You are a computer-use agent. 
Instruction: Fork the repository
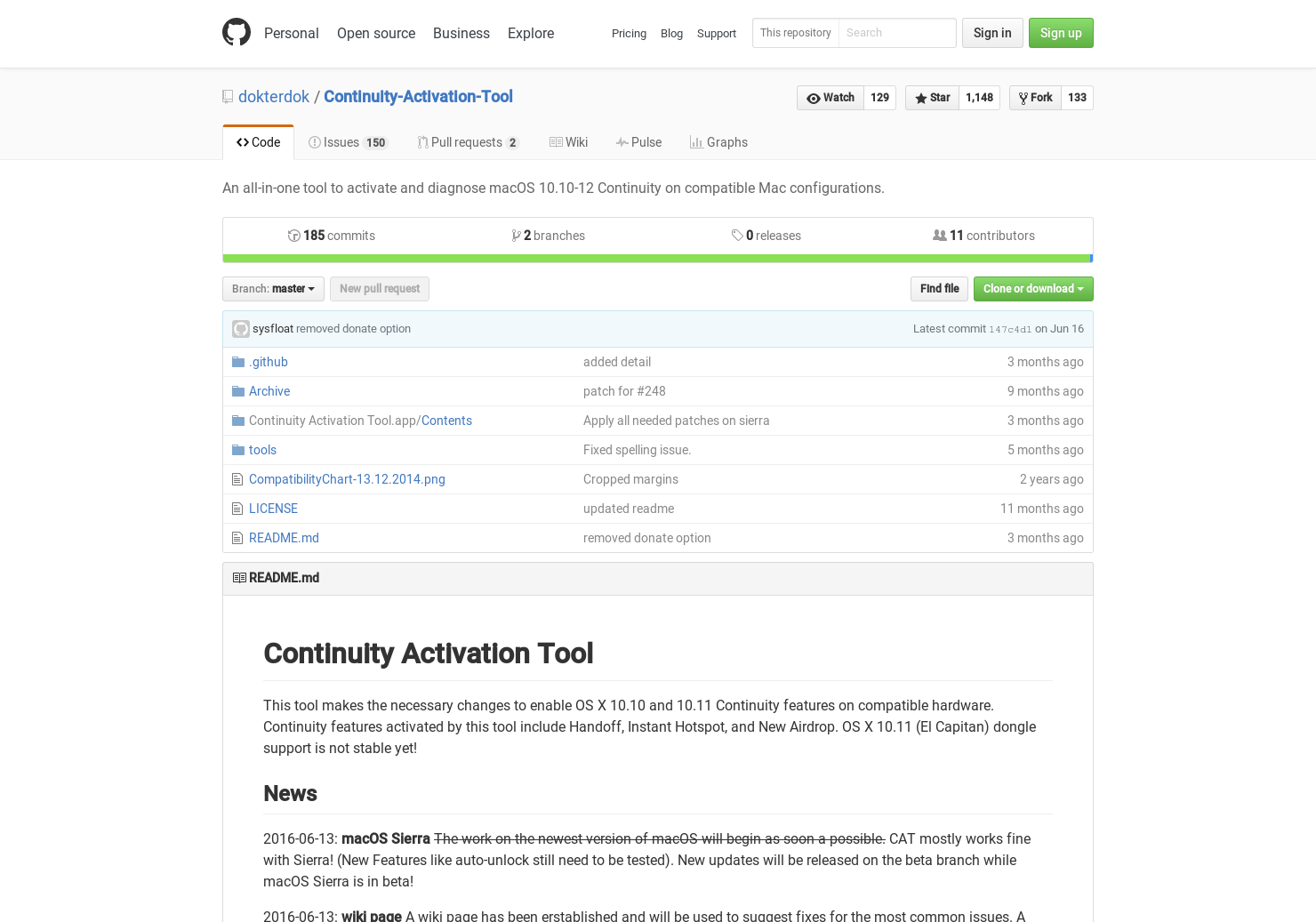tap(1034, 98)
